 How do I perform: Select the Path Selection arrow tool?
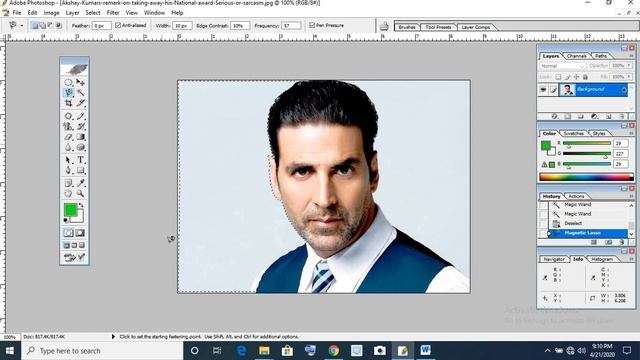[68, 160]
